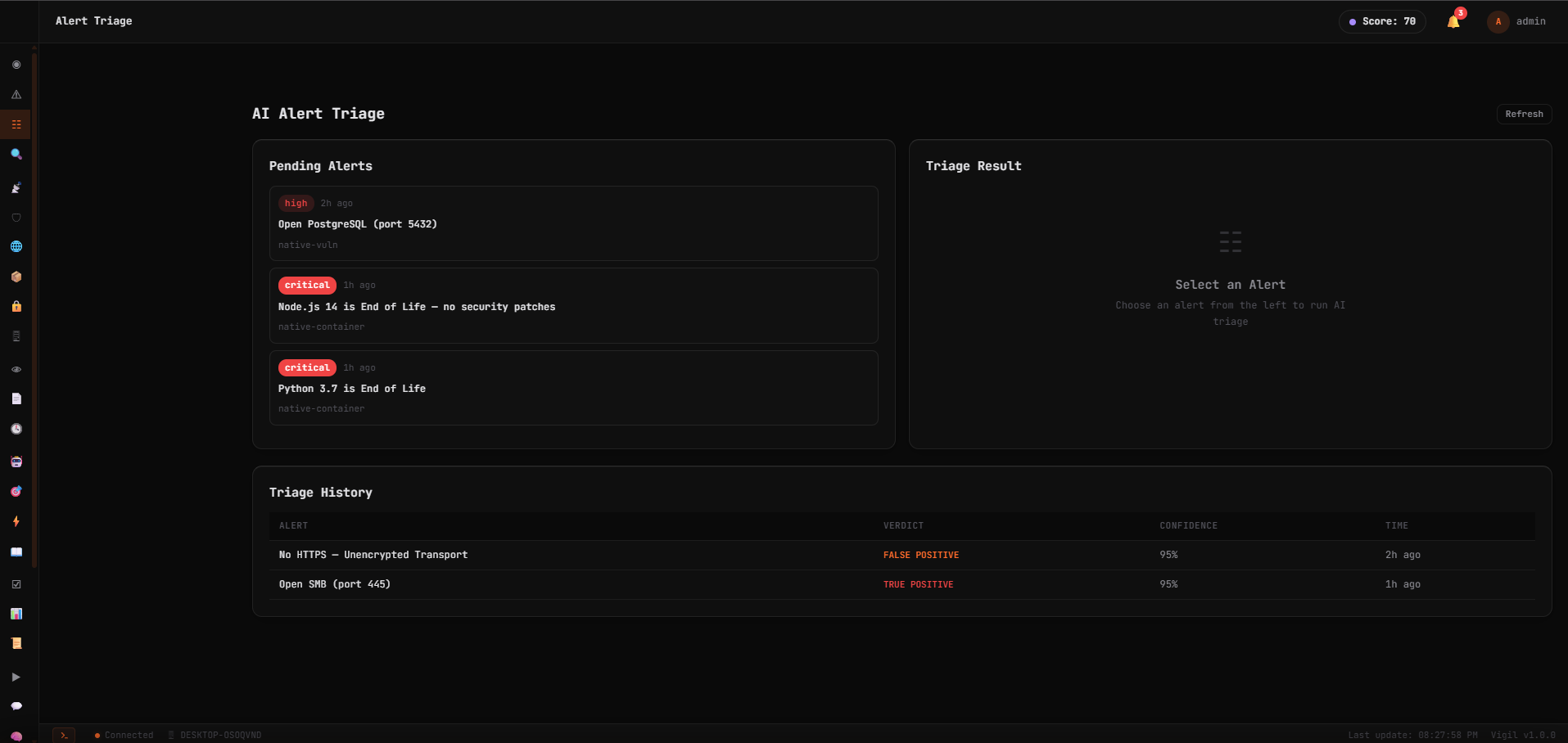The width and height of the screenshot is (1568, 743).
Task: Click the high severity badge
Action: pyautogui.click(x=296, y=203)
